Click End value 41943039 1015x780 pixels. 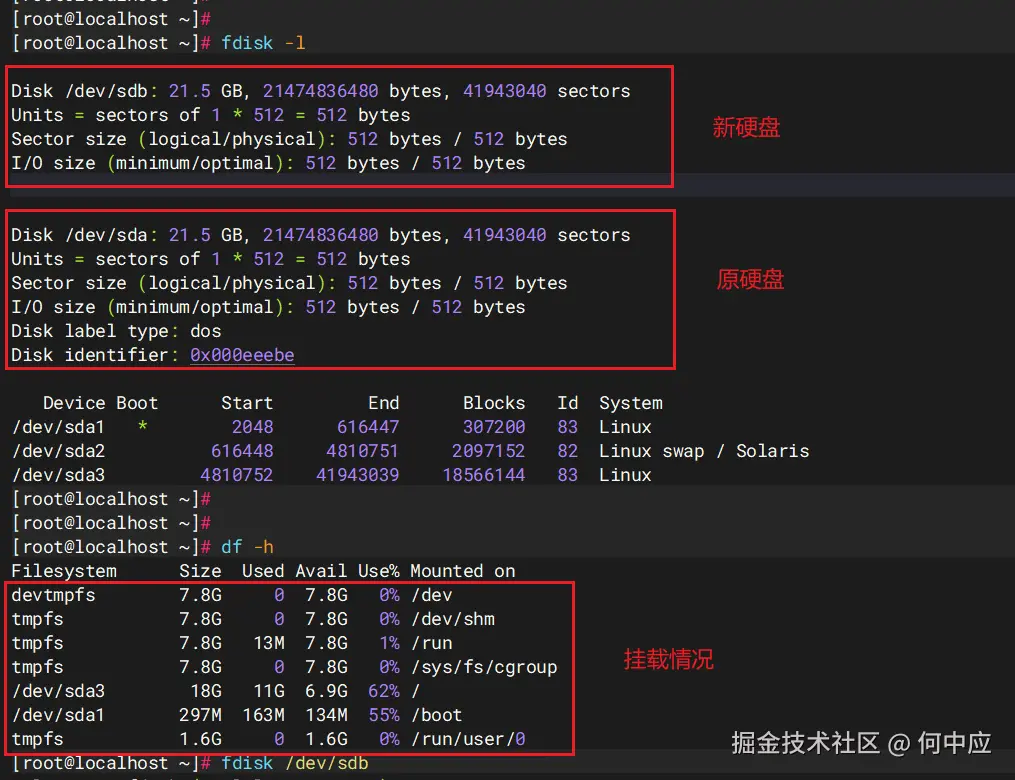point(357,475)
